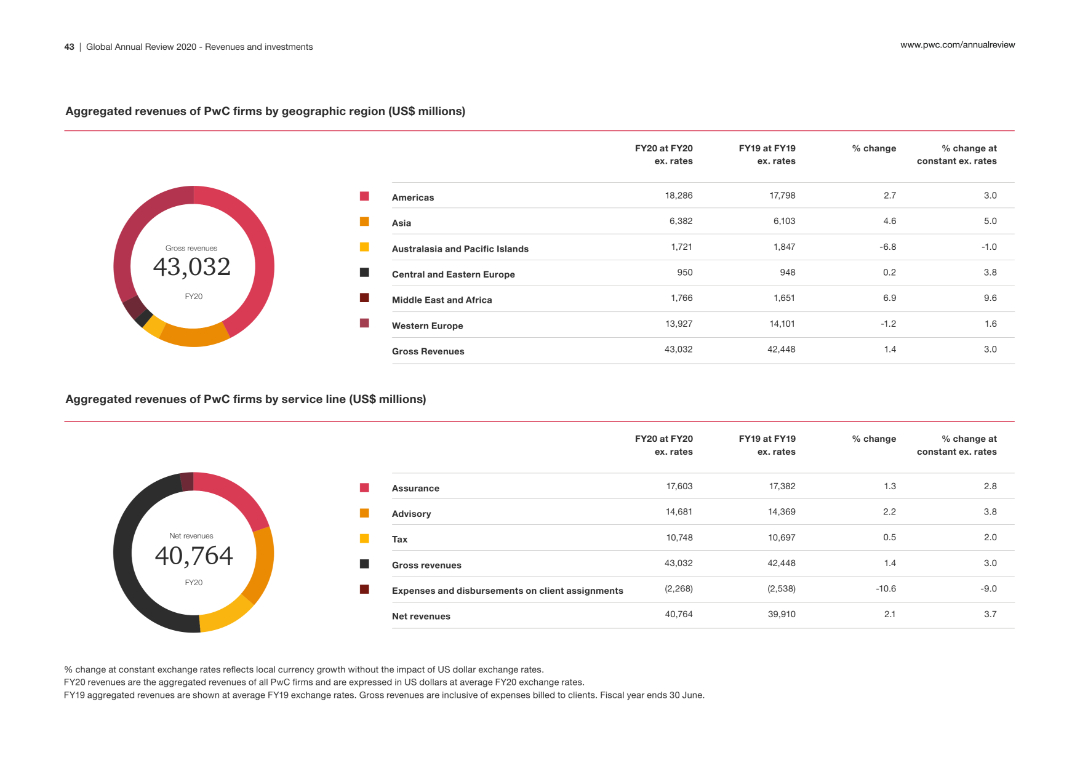Click the heading about revenues by service line
1080x763 pixels.
(x=245, y=399)
